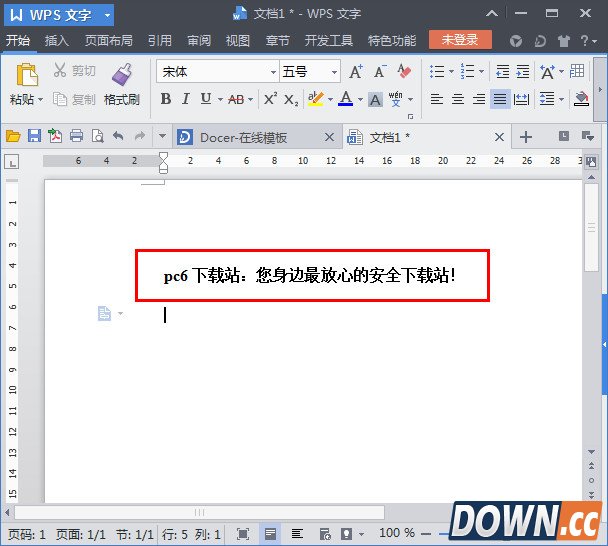Screen dimensions: 608x546
Task: Select the Format Painter brush
Action: (122, 74)
